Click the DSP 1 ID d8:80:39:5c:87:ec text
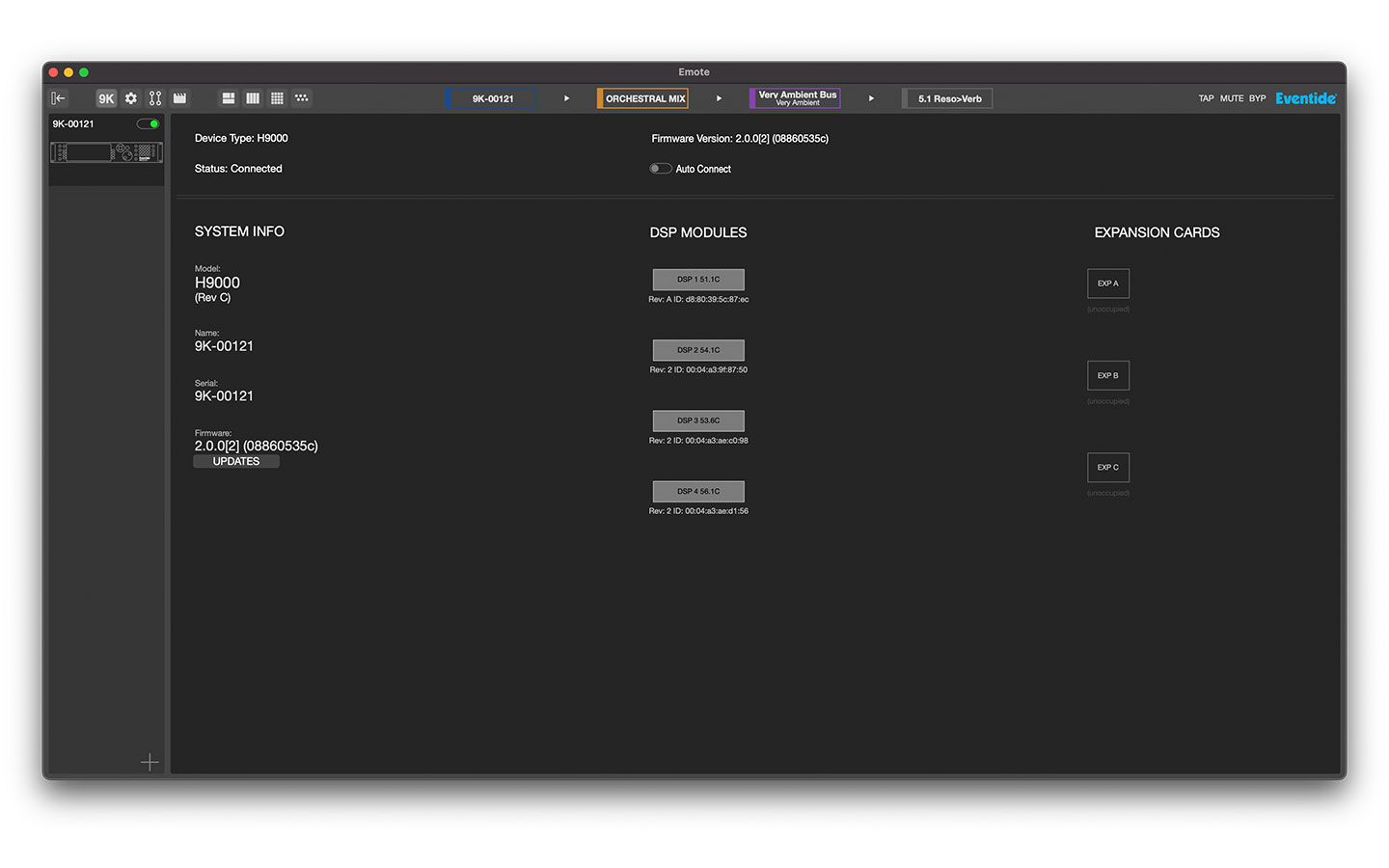The height and width of the screenshot is (868, 1389). [698, 300]
